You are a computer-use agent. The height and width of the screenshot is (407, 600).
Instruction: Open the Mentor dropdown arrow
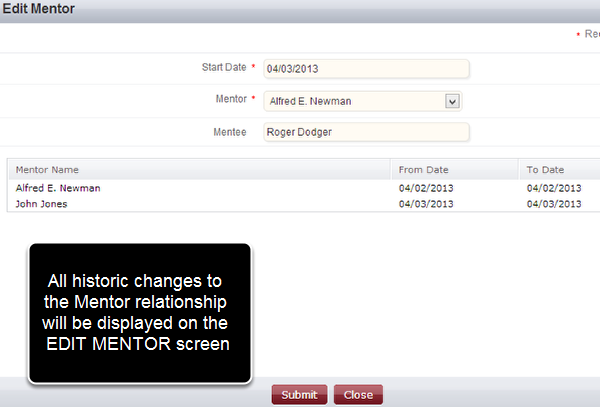tap(452, 101)
